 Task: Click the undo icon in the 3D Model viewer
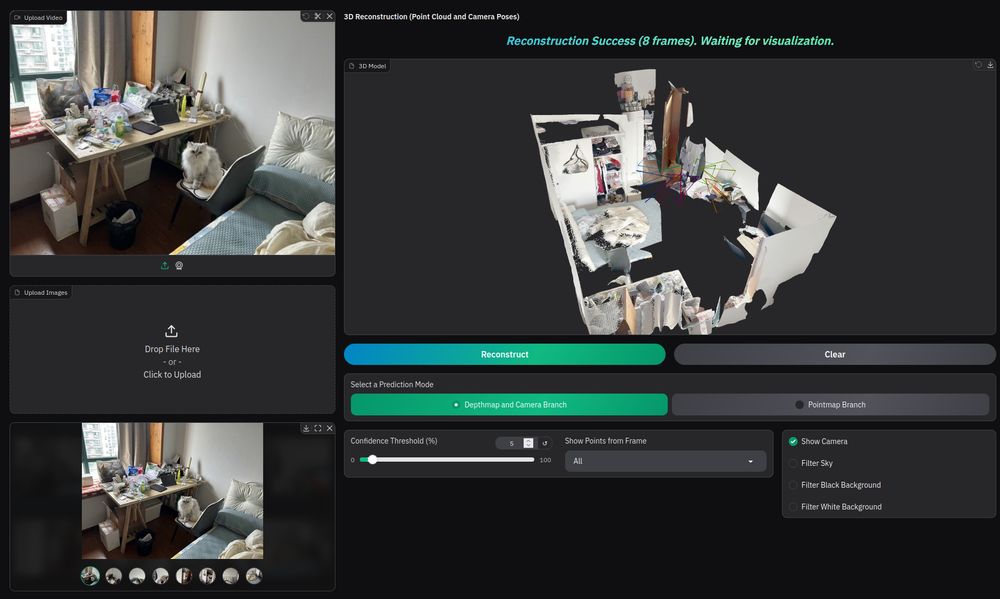[x=978, y=65]
